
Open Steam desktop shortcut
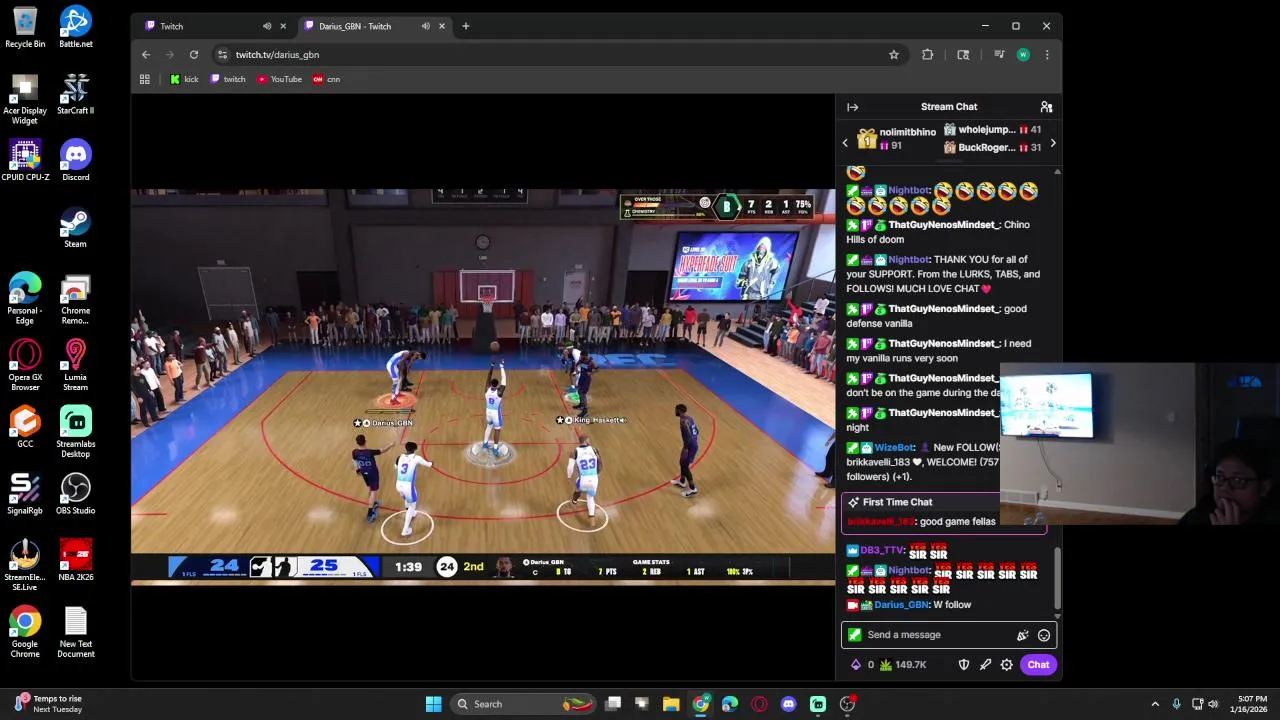(76, 227)
